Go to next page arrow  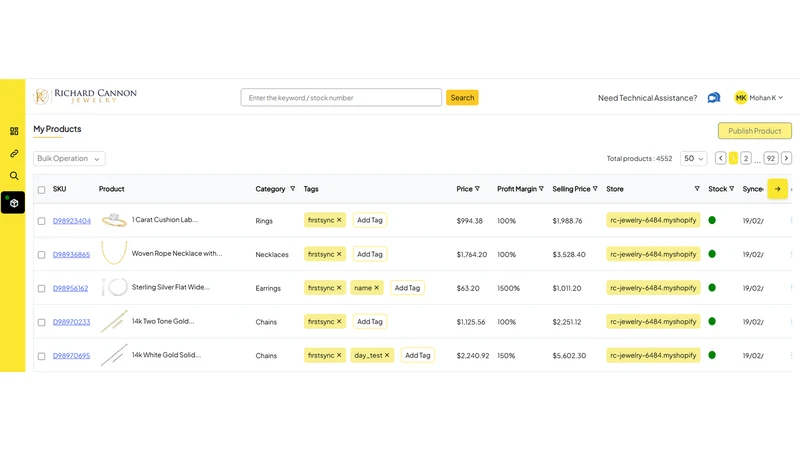click(786, 158)
